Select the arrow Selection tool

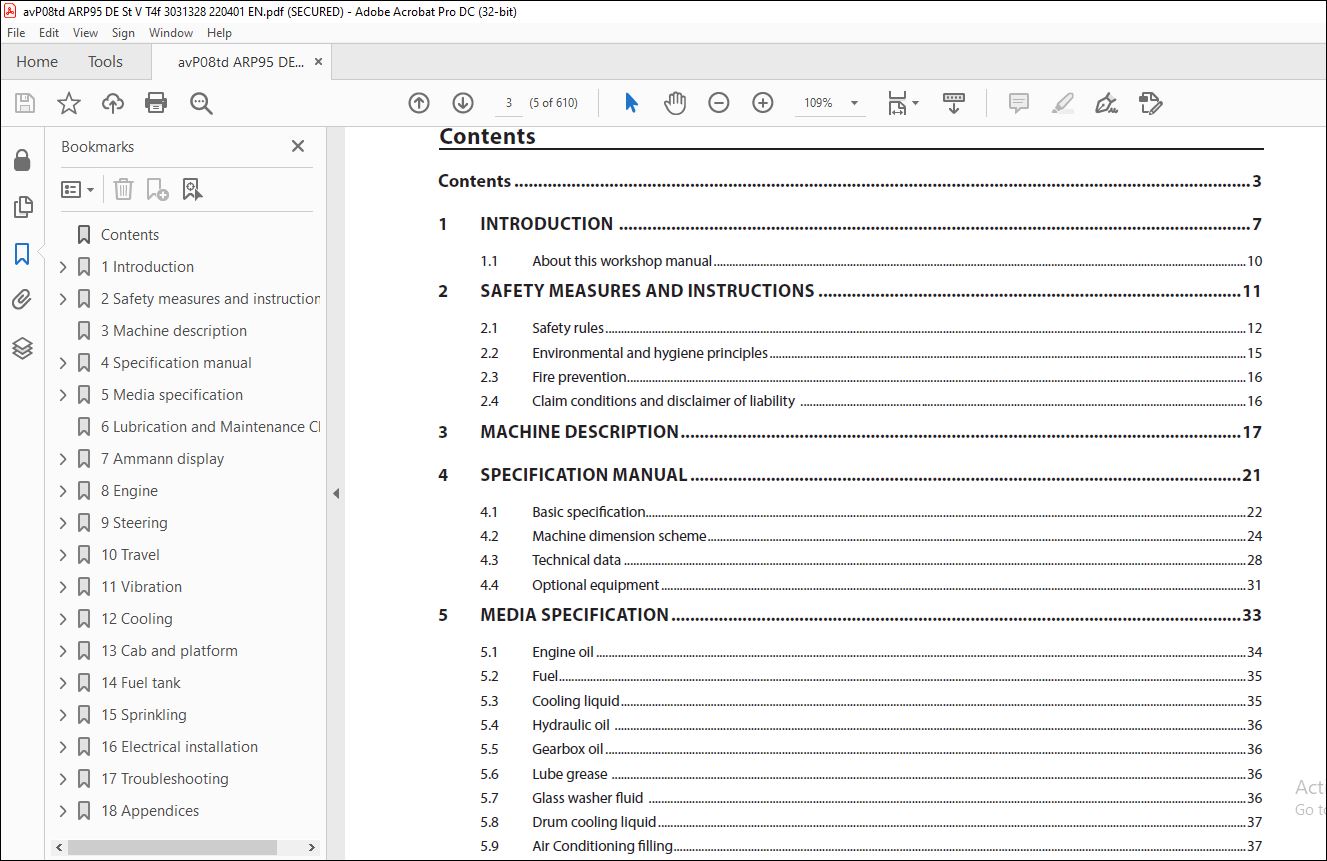[x=631, y=103]
